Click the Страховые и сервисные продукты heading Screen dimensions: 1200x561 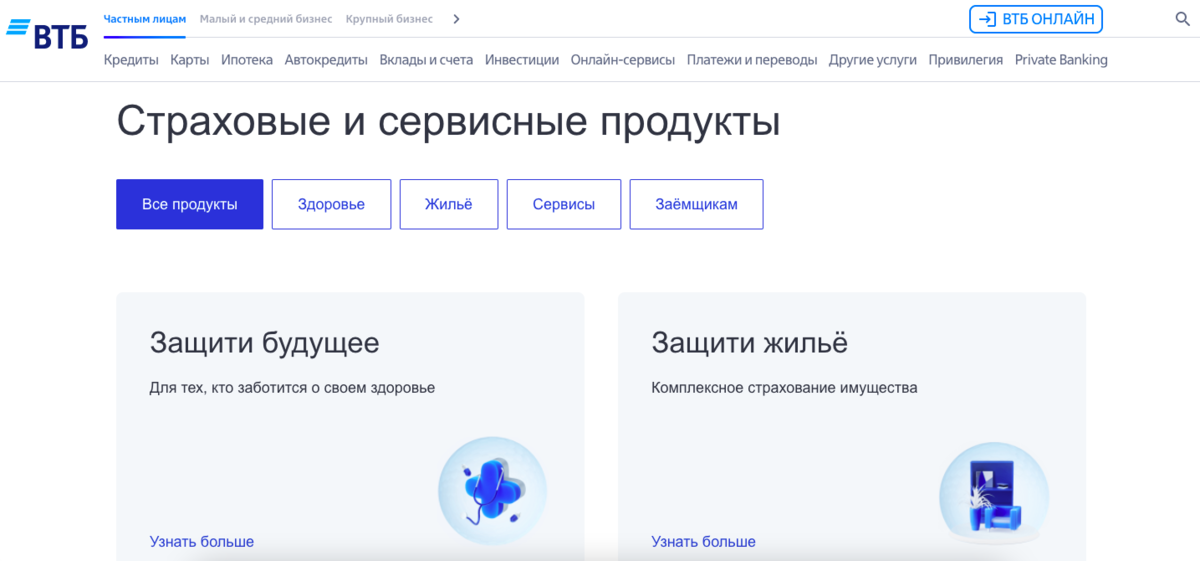click(x=449, y=122)
